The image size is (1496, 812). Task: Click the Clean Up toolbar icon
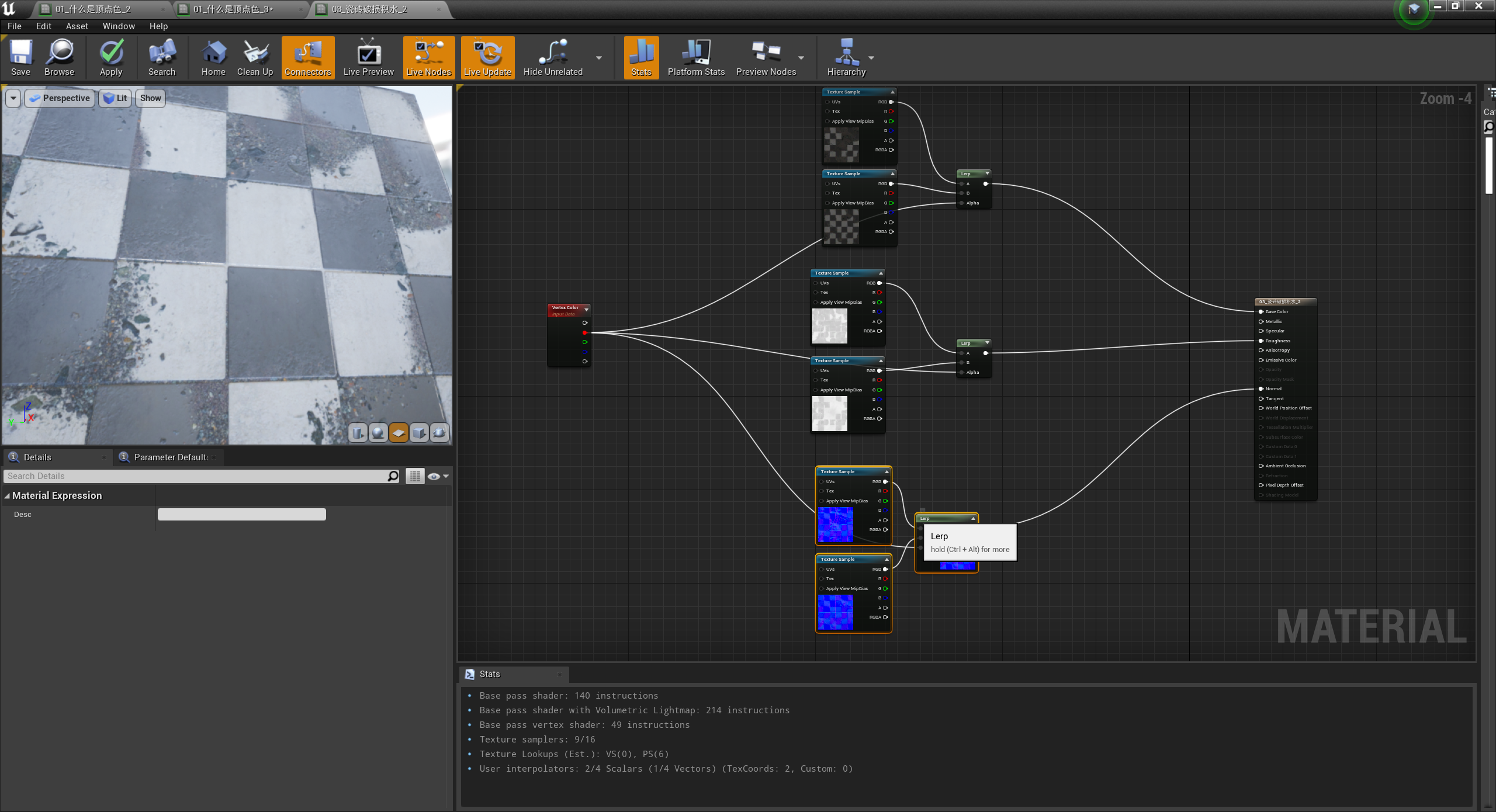click(254, 57)
